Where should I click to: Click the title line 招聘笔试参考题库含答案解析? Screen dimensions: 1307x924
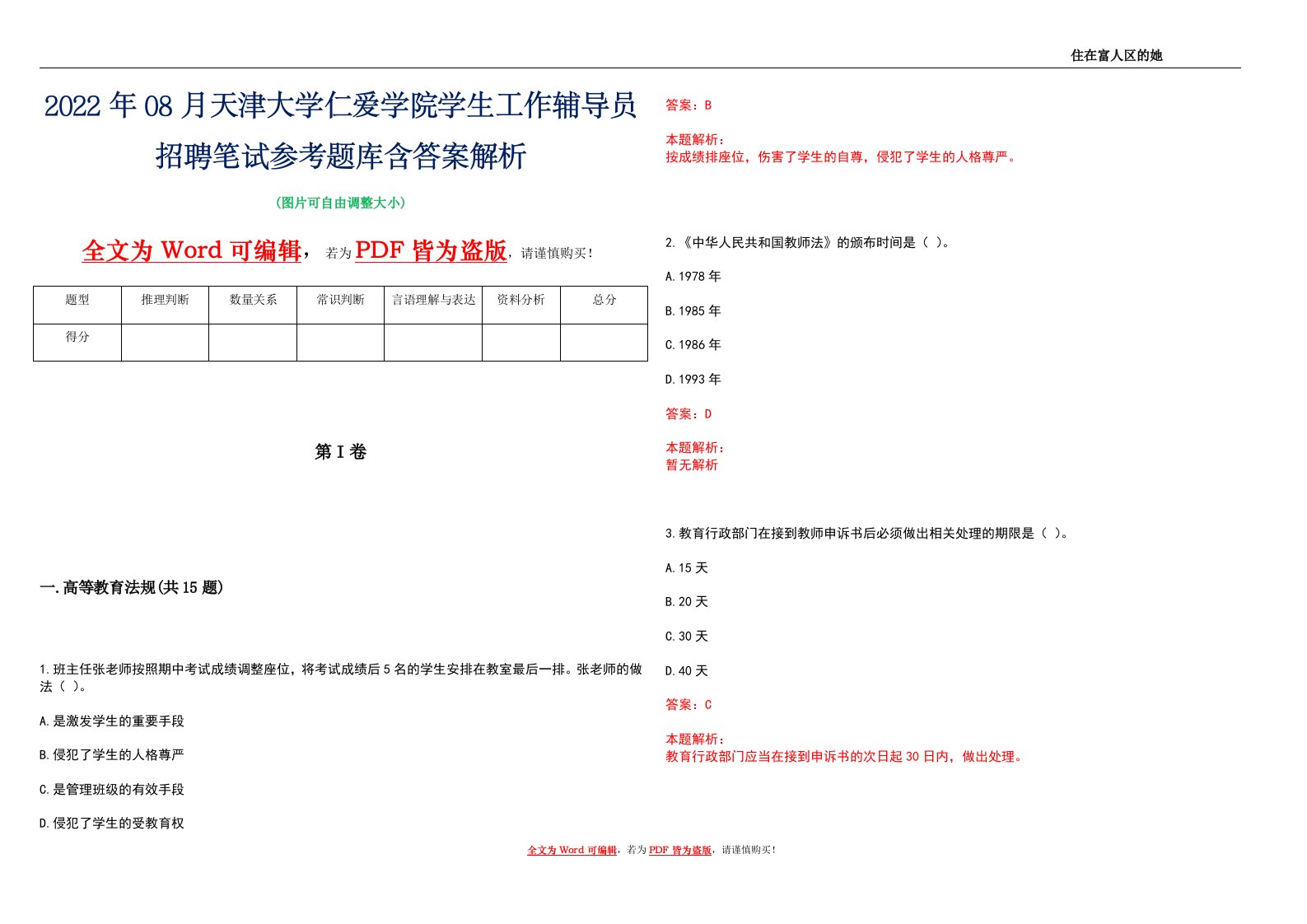pyautogui.click(x=340, y=156)
